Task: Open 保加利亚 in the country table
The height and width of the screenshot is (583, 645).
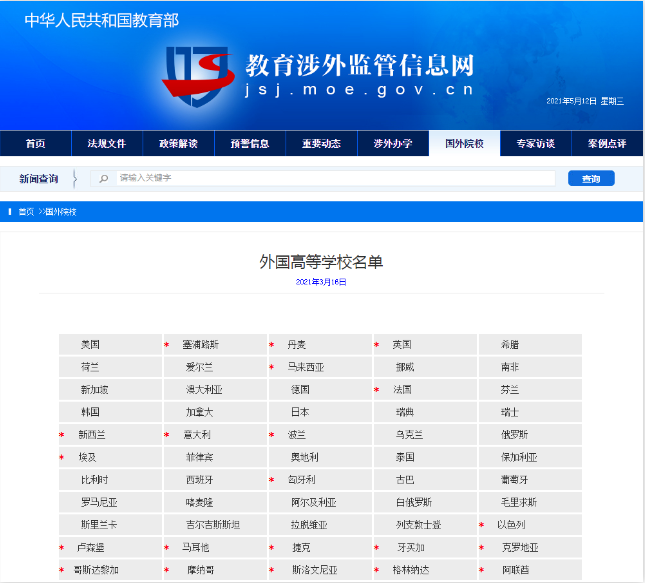Action: click(519, 457)
